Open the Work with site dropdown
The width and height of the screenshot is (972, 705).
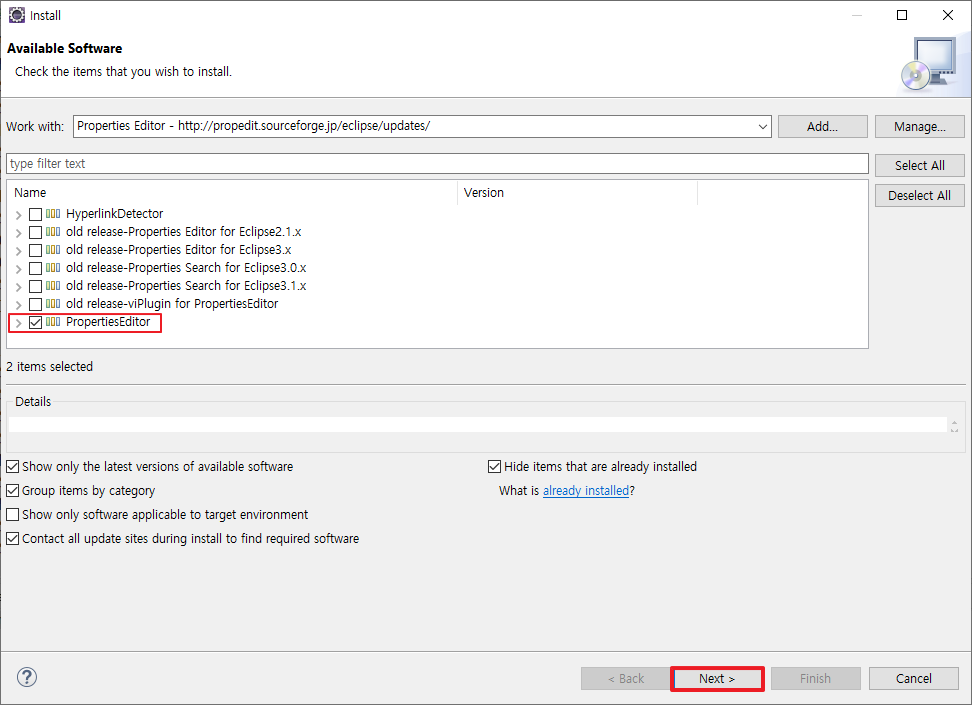click(762, 126)
